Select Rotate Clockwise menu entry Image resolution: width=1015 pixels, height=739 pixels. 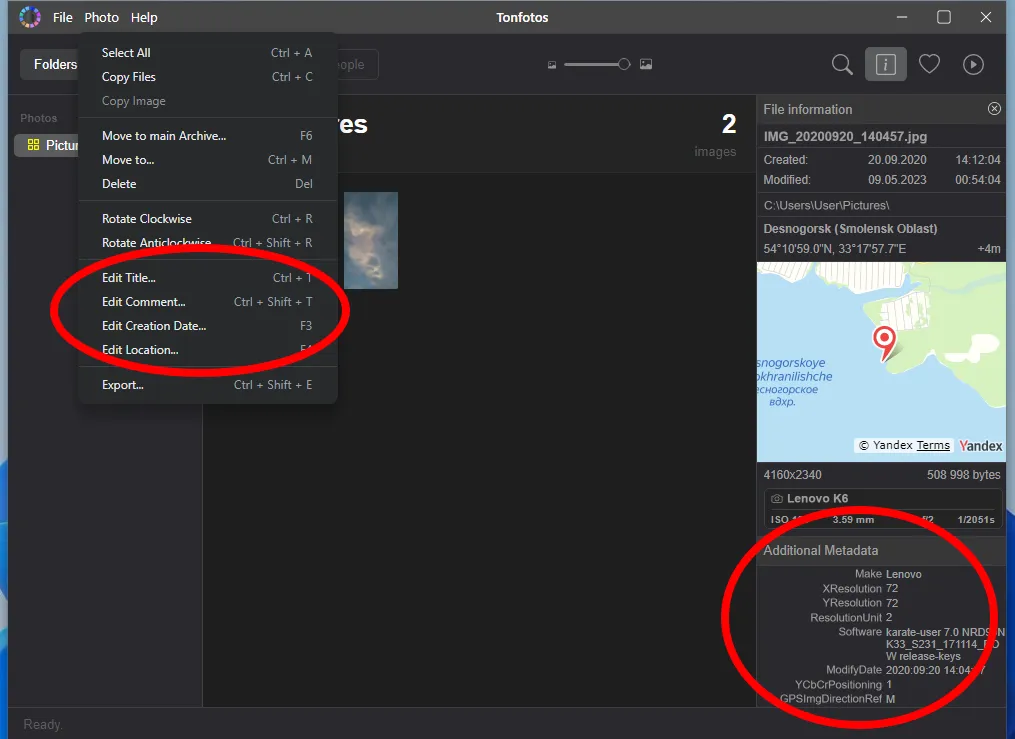pos(207,219)
